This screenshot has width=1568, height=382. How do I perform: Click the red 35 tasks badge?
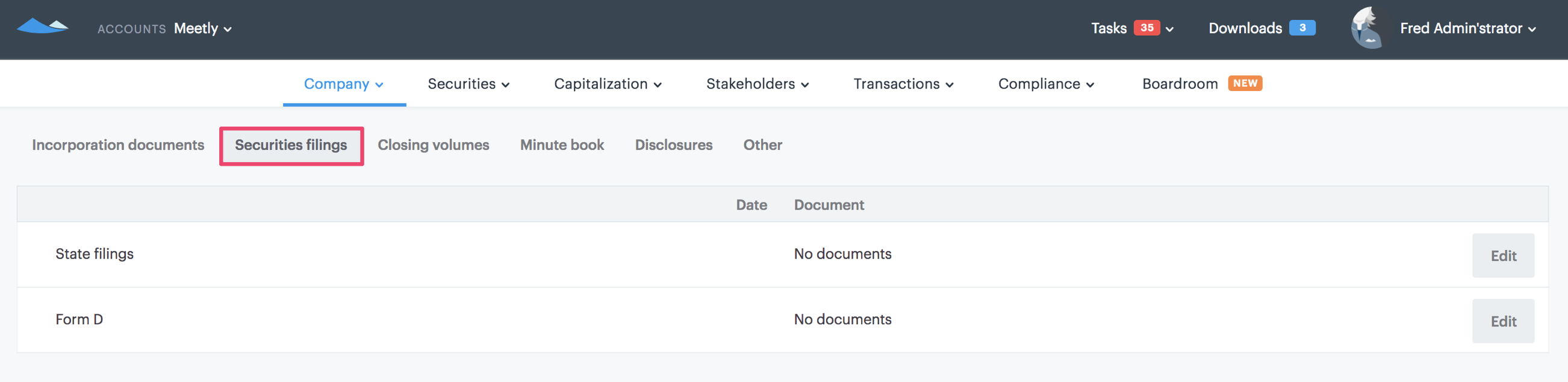pos(1146,28)
